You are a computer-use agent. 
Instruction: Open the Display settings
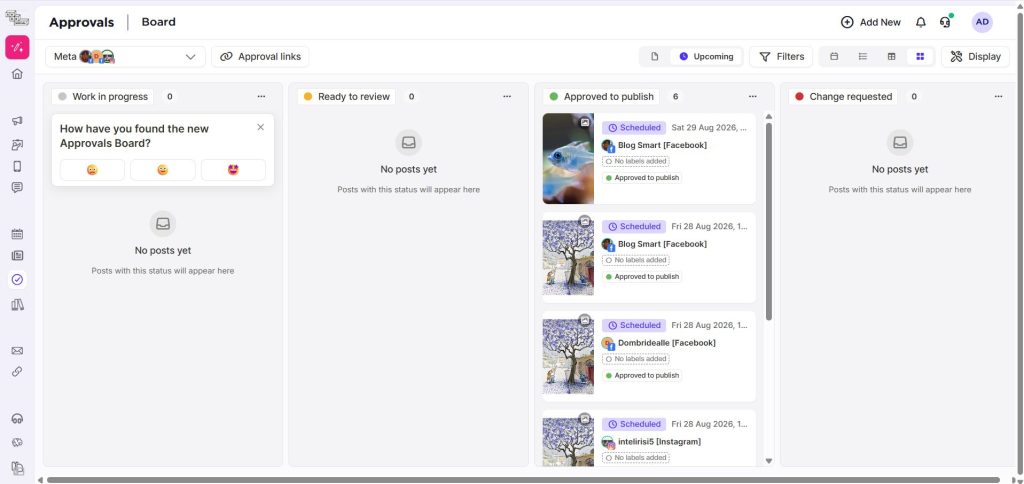pos(976,57)
